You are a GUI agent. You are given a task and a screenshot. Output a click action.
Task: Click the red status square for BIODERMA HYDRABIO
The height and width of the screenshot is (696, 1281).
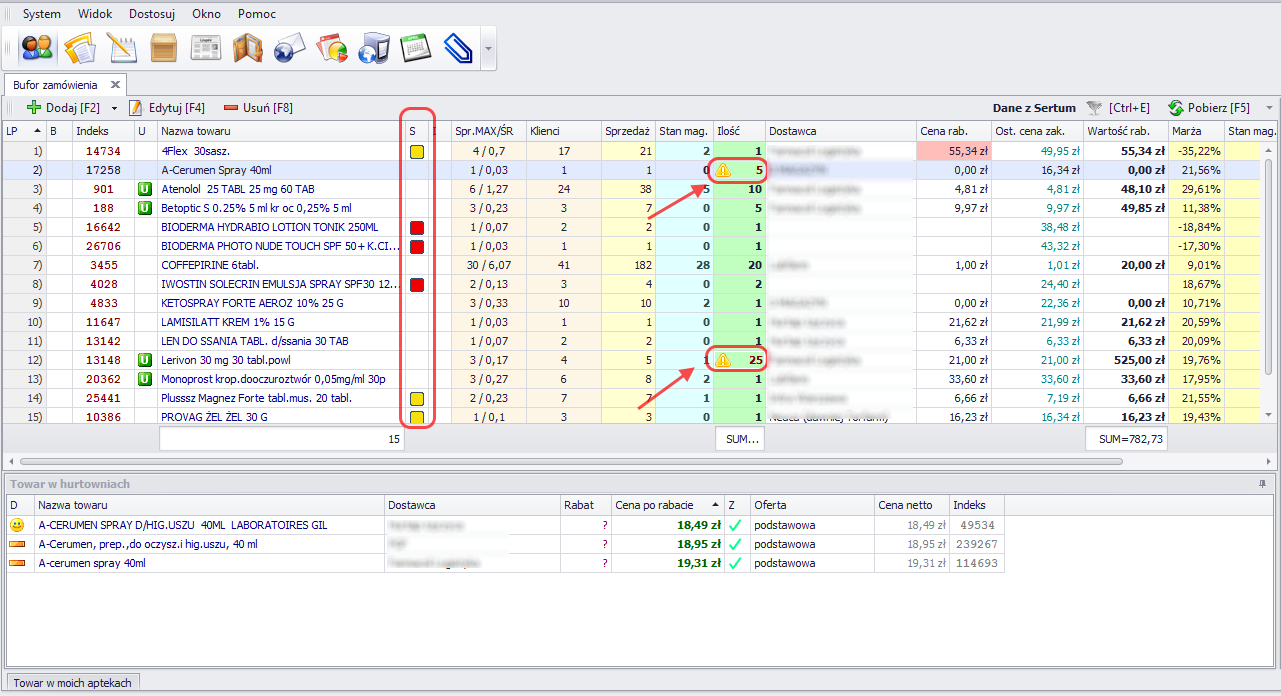417,227
